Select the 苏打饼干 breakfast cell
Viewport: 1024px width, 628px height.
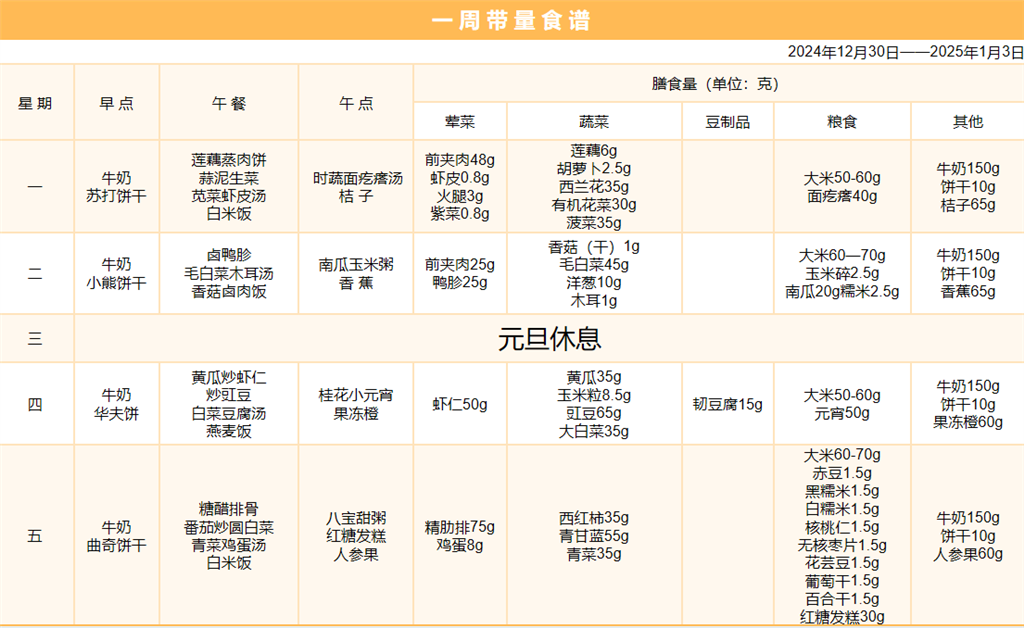pos(116,196)
